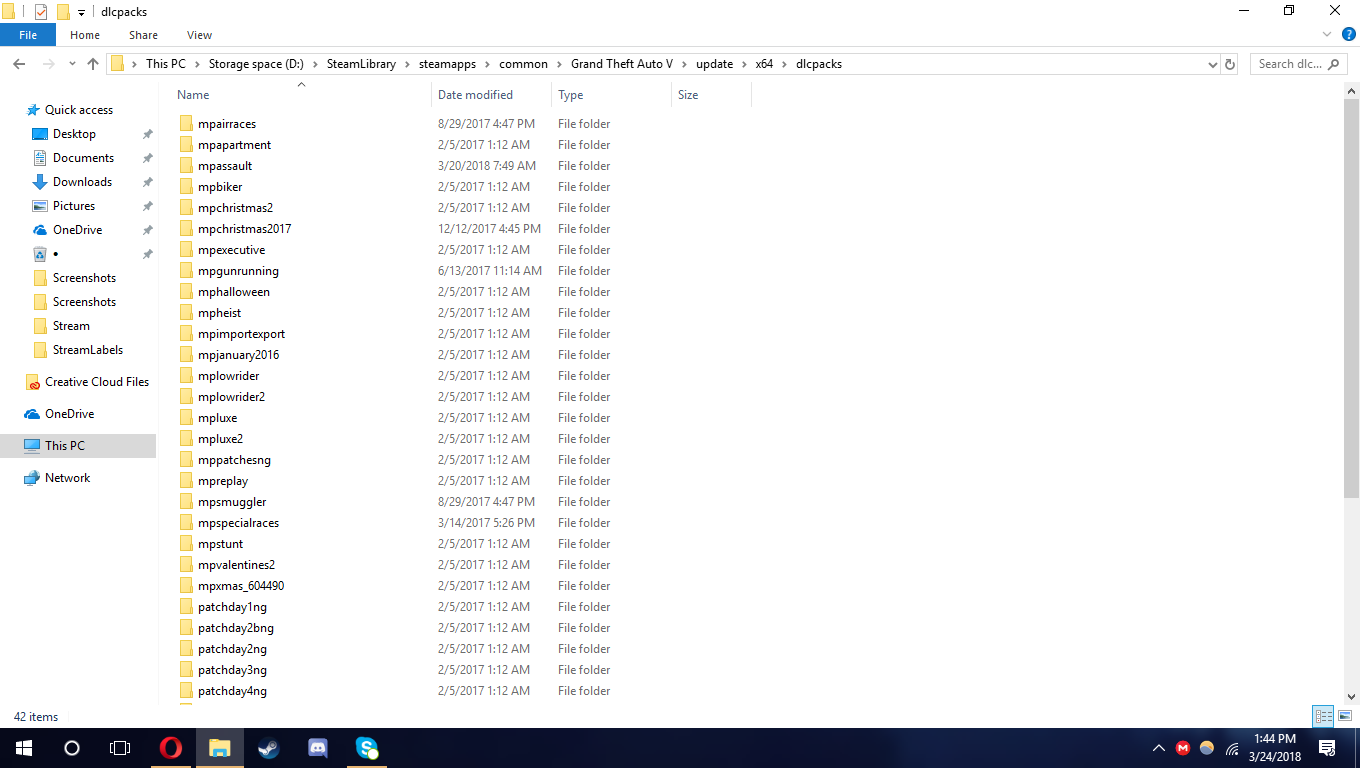1360x768 pixels.
Task: Select Documents in navigation pane
Action: 83,158
